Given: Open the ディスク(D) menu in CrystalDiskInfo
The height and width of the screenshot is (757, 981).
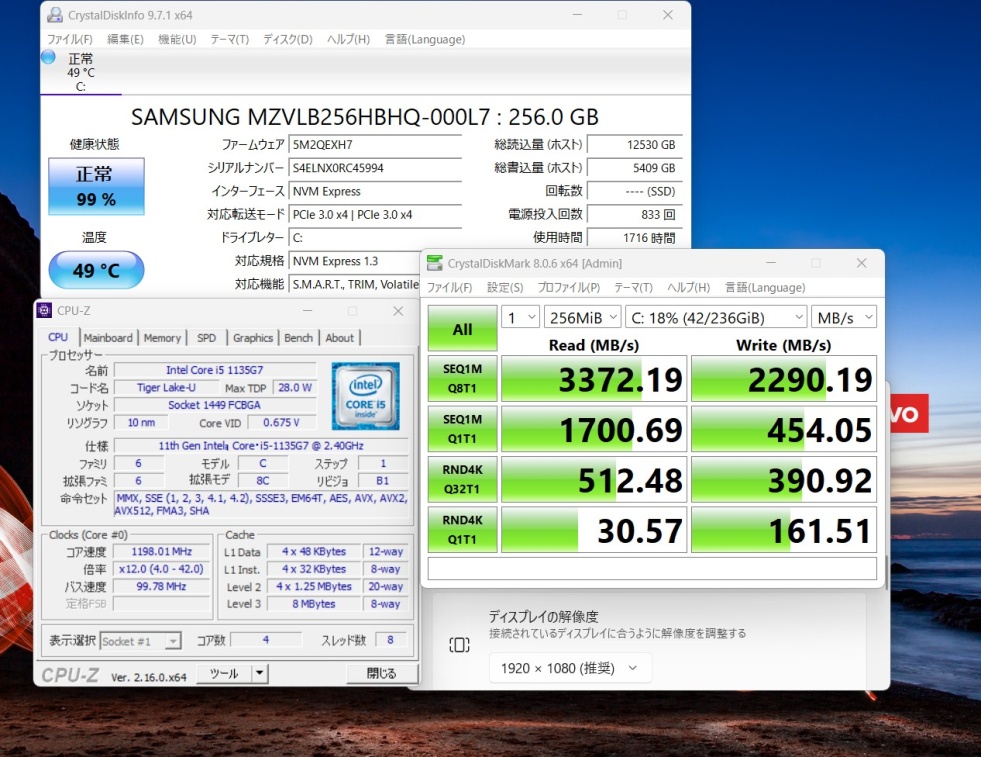Looking at the screenshot, I should 287,39.
